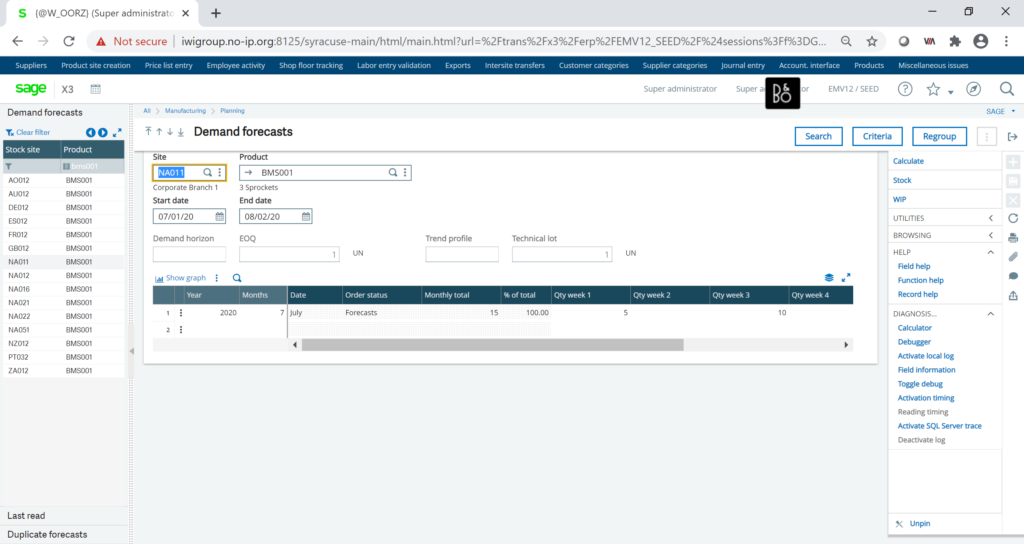Viewport: 1024px width, 544px height.
Task: Click the Clear filter link
Action: click(x=33, y=133)
